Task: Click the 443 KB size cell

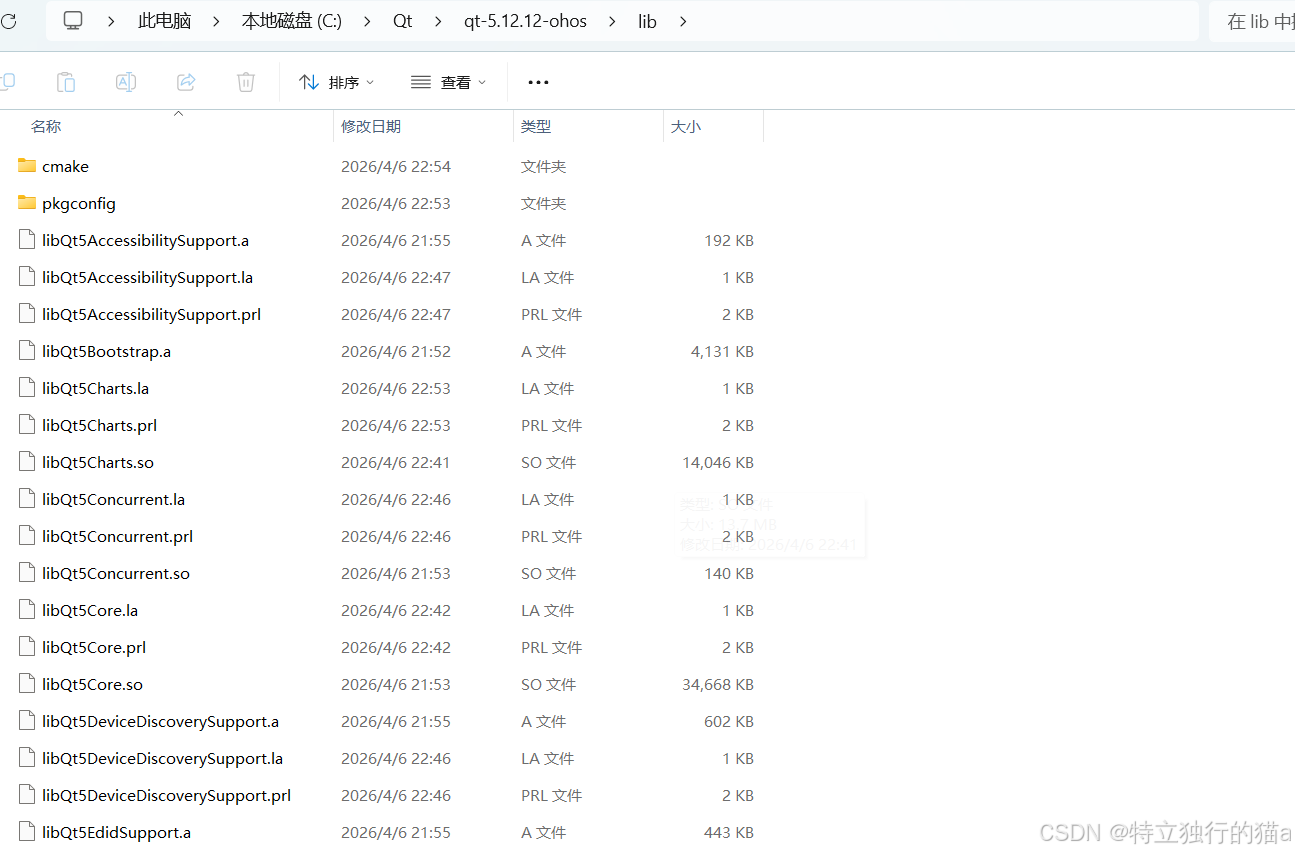Action: 729,832
